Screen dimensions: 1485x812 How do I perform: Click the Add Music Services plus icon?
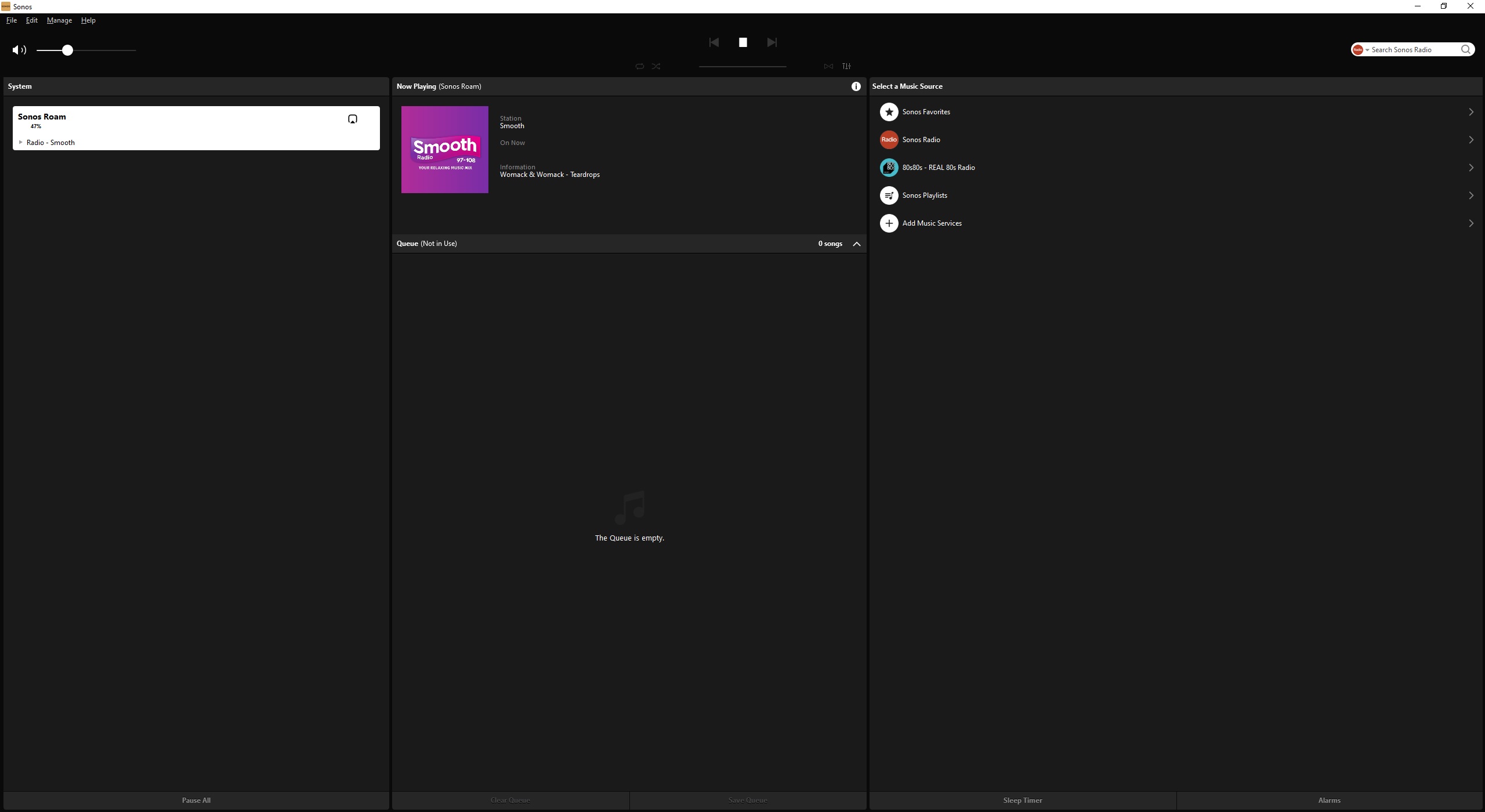[889, 223]
